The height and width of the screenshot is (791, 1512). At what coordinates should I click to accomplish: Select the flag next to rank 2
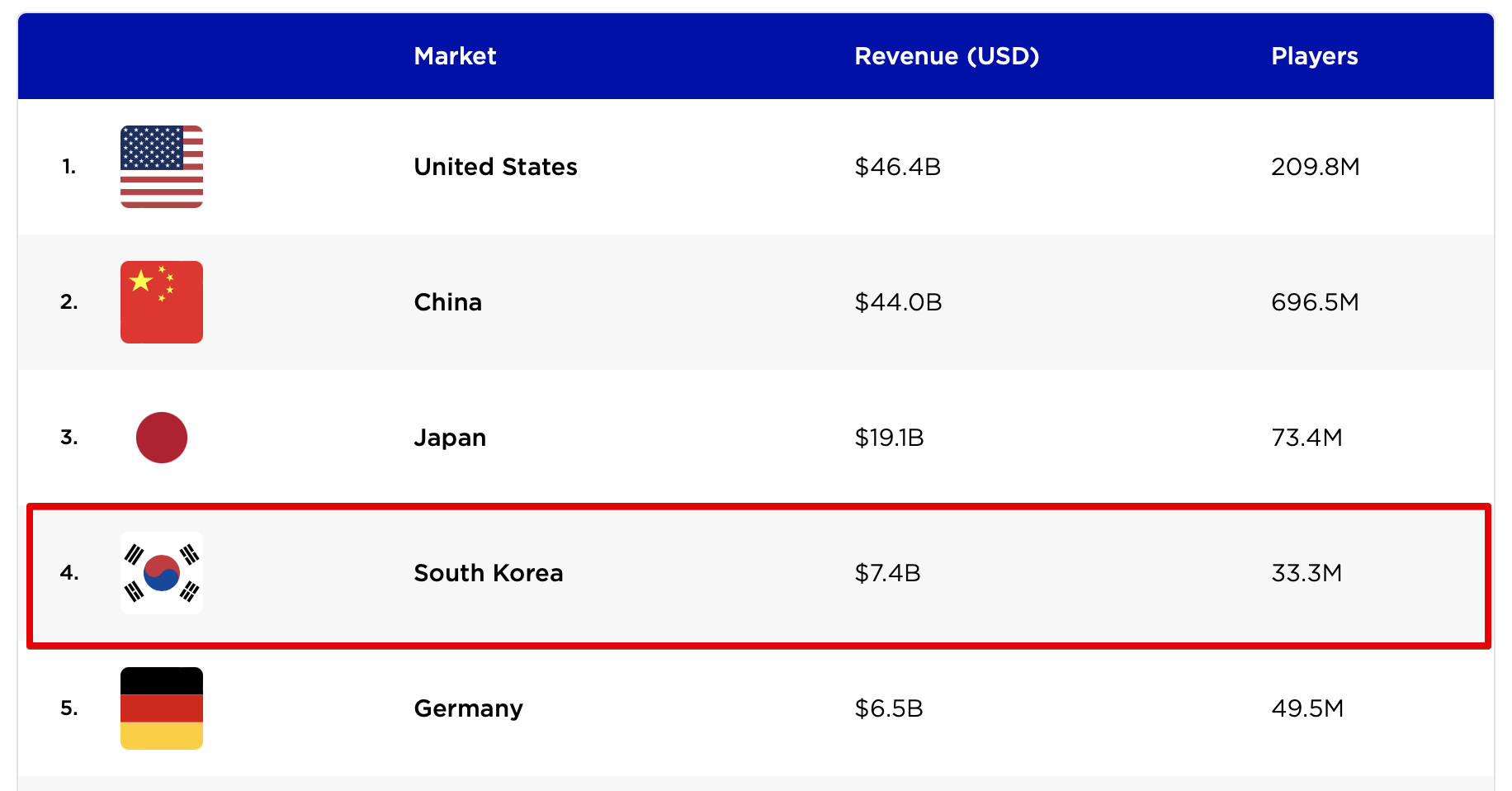(x=162, y=302)
